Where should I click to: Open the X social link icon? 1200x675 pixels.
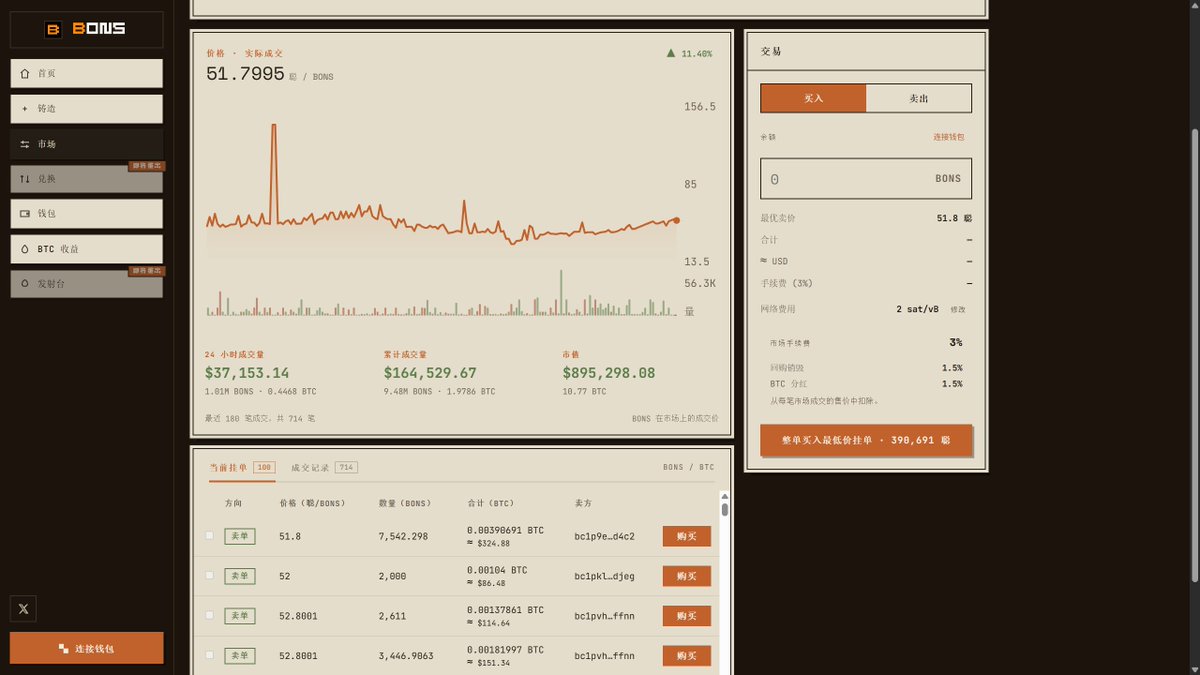point(24,608)
